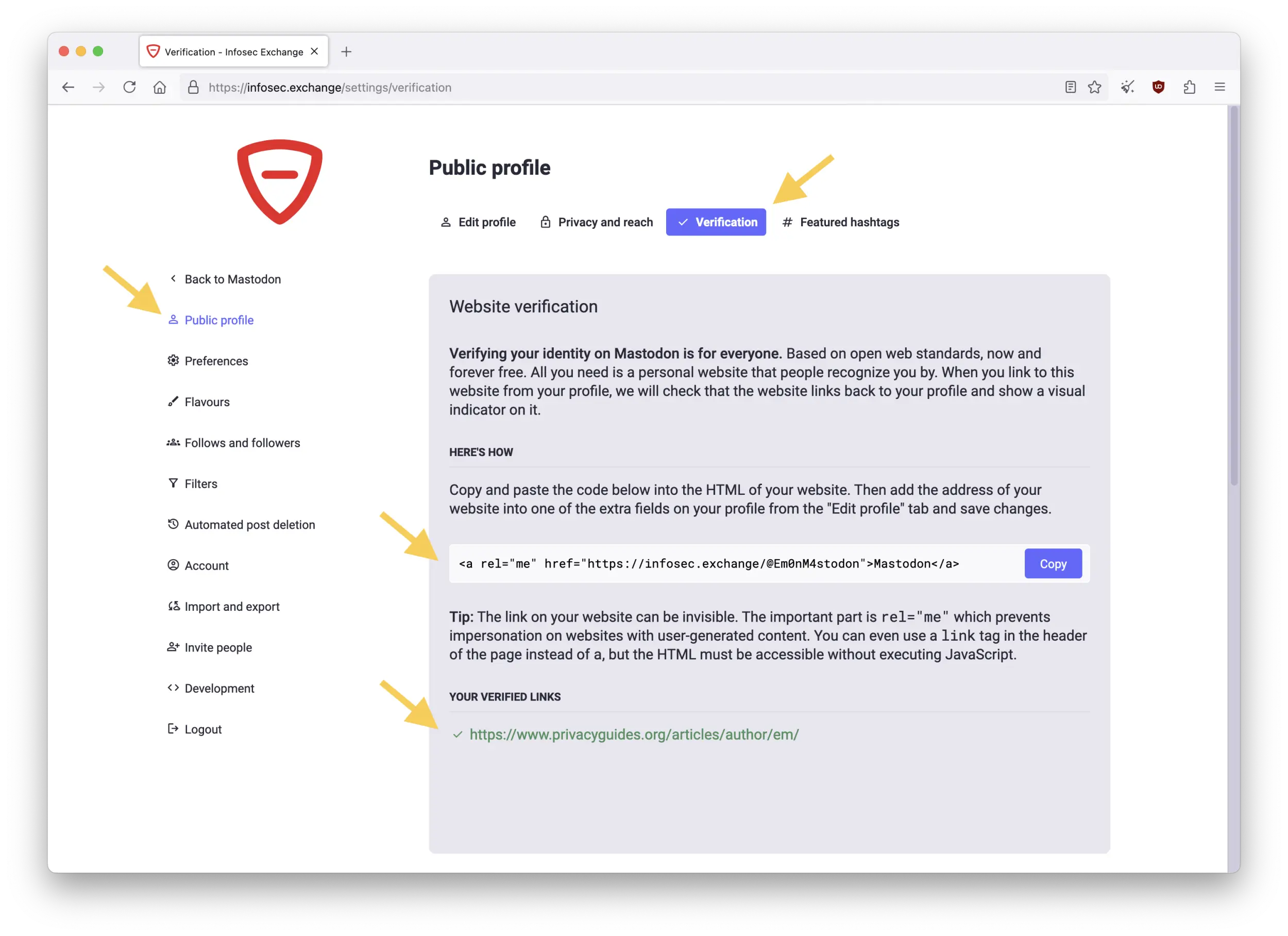1288x936 pixels.
Task: Open a new browser tab
Action: pyautogui.click(x=346, y=51)
